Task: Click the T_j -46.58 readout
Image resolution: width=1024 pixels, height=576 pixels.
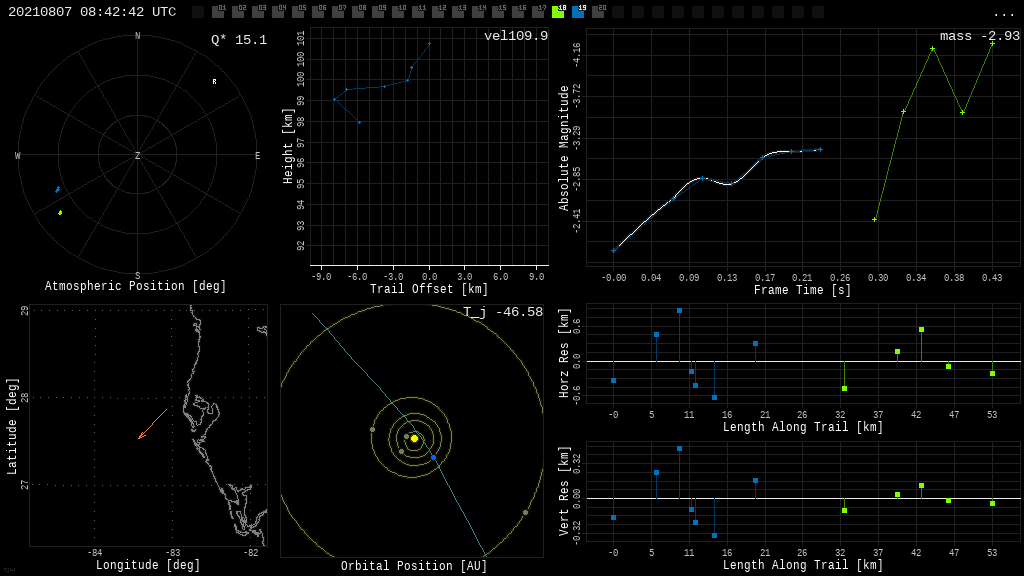Action: (x=503, y=312)
